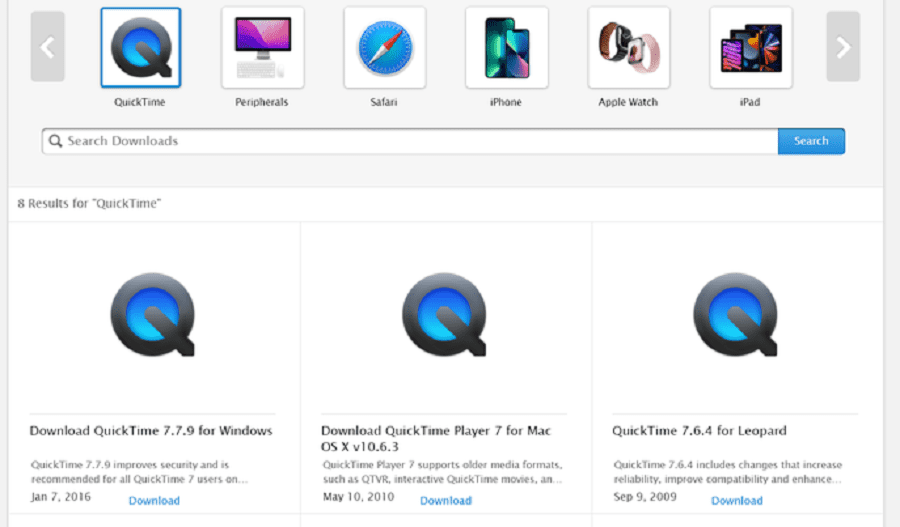The height and width of the screenshot is (527, 900).
Task: Click the iPad label text
Action: 750,102
